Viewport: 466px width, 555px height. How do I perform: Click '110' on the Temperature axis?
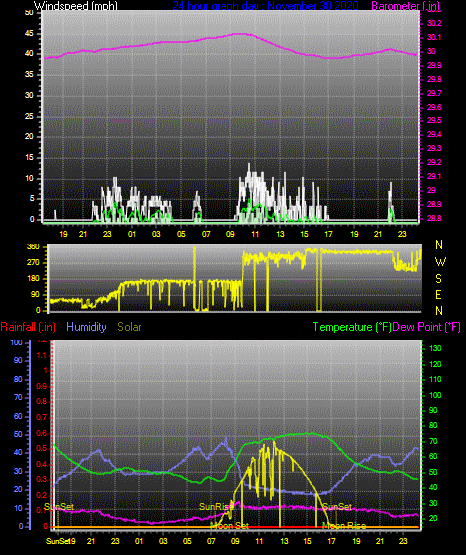tap(435, 379)
